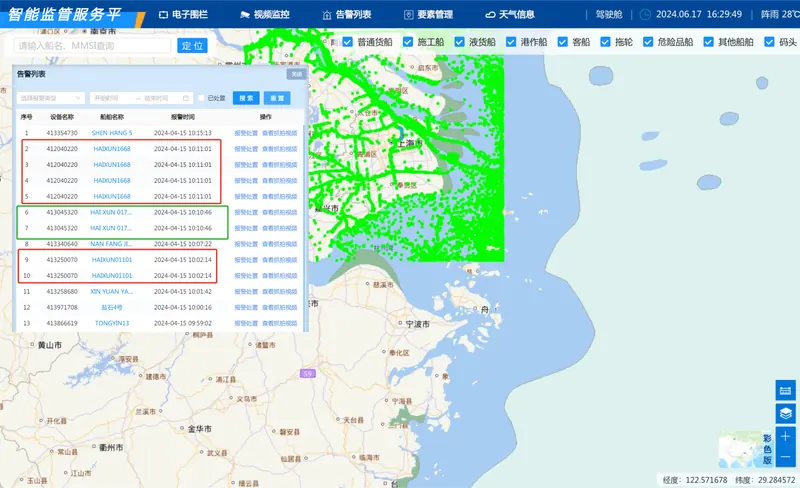Click the 开始时间 start time field
This screenshot has width=800, height=488.
coord(107,98)
